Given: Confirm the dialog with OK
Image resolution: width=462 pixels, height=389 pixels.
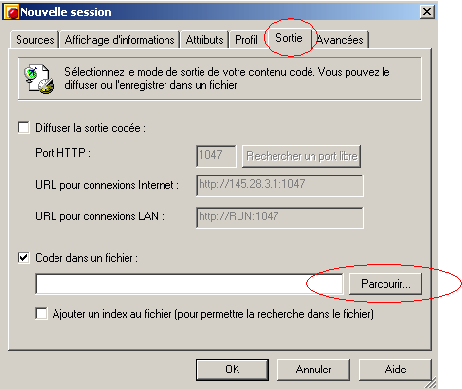Looking at the screenshot, I should 232,369.
